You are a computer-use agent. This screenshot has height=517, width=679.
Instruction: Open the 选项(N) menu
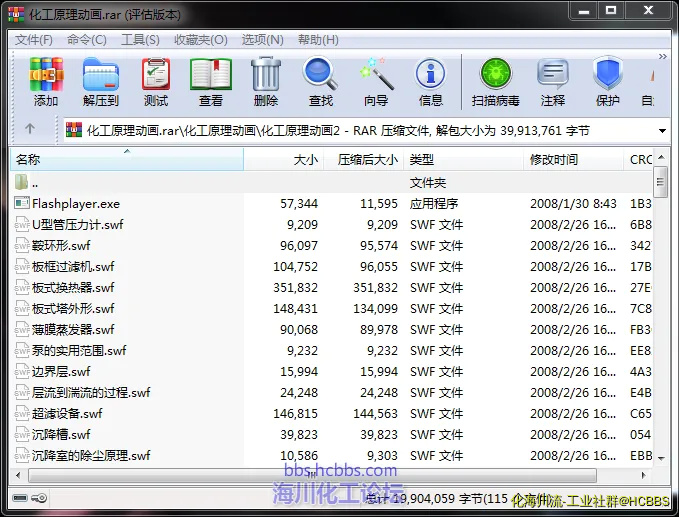[x=262, y=40]
